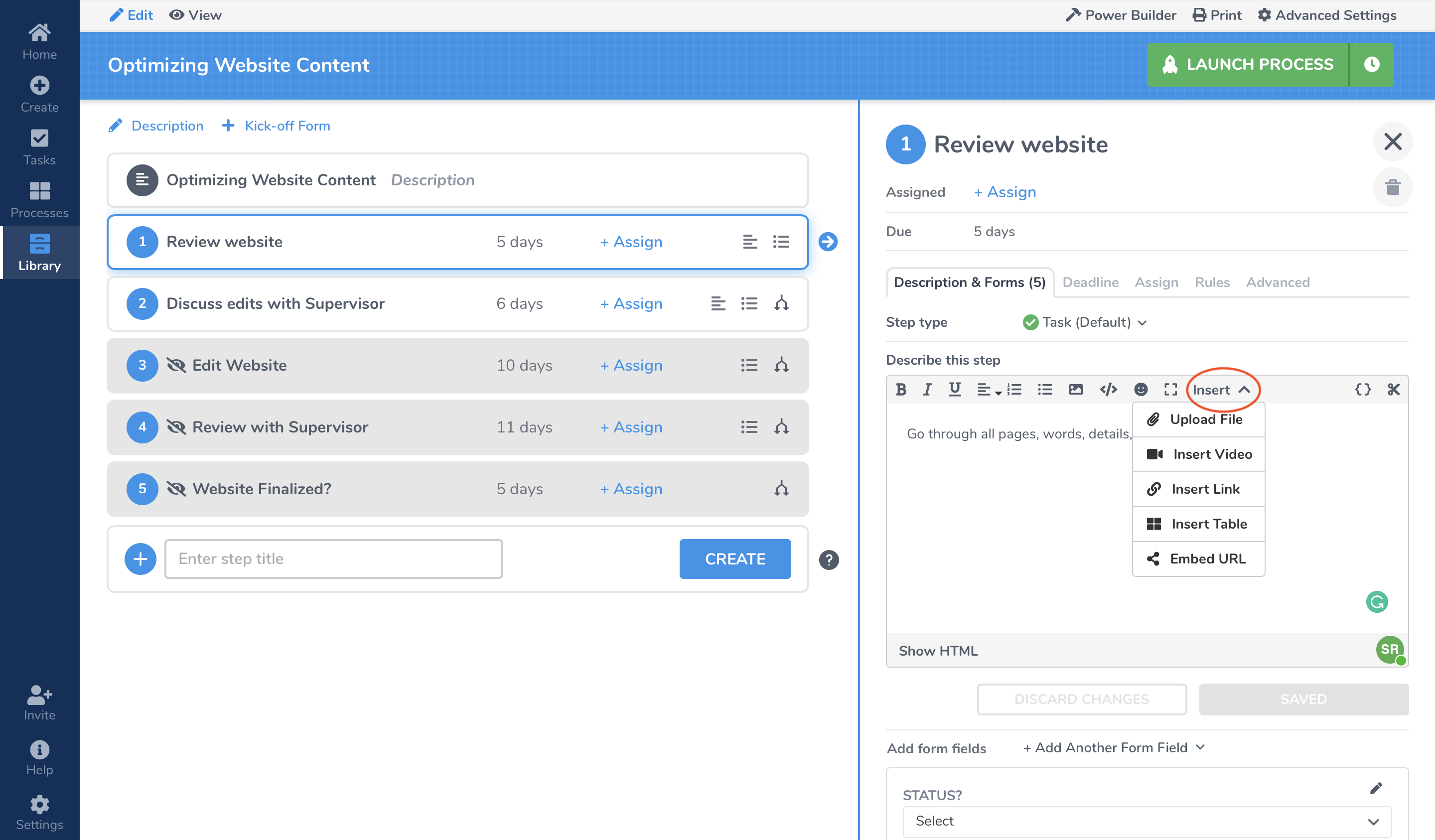Click the numbered list icon
Viewport: 1435px width, 840px height.
[1014, 389]
